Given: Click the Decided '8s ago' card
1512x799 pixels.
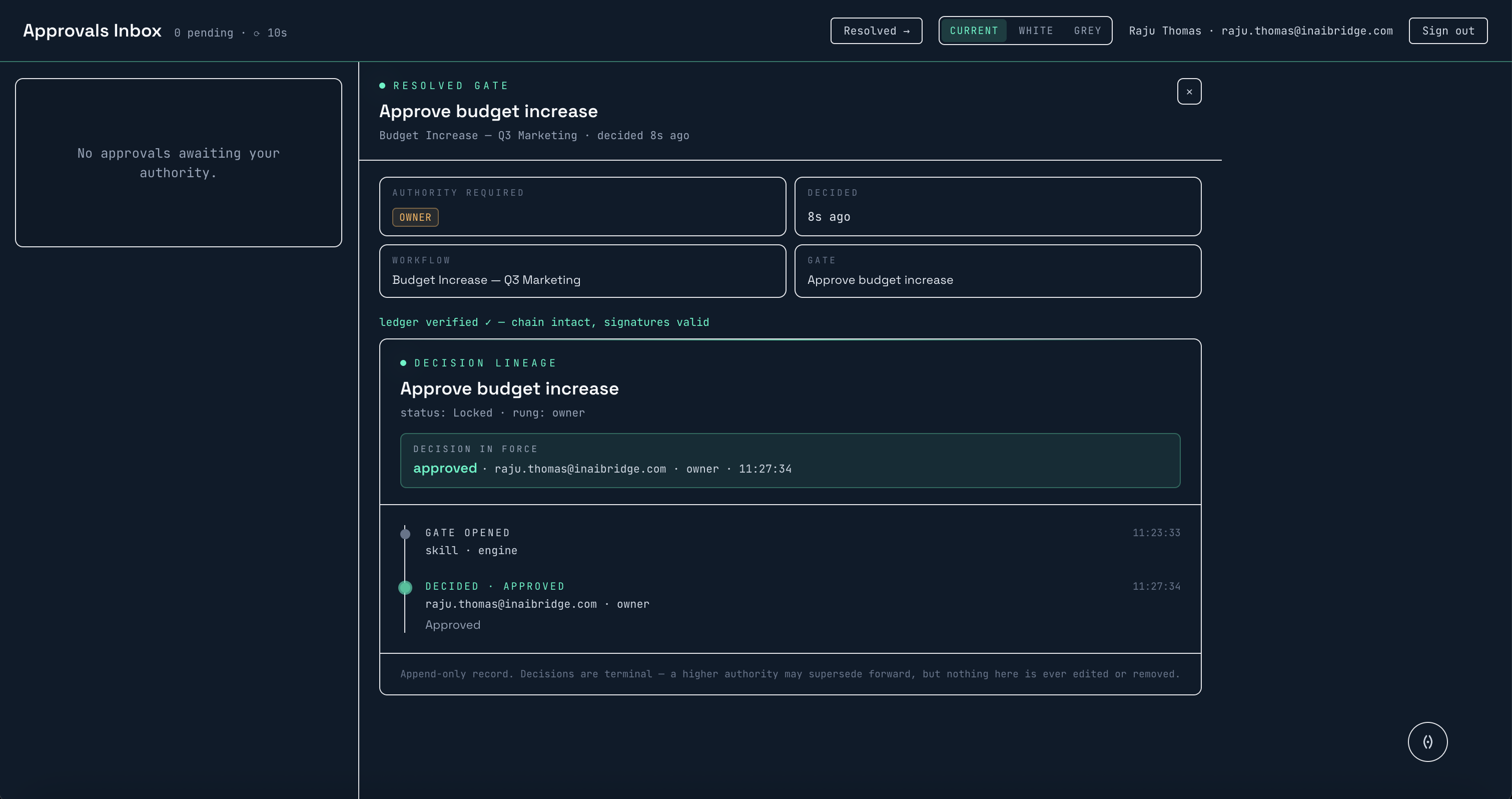Looking at the screenshot, I should pyautogui.click(x=997, y=206).
